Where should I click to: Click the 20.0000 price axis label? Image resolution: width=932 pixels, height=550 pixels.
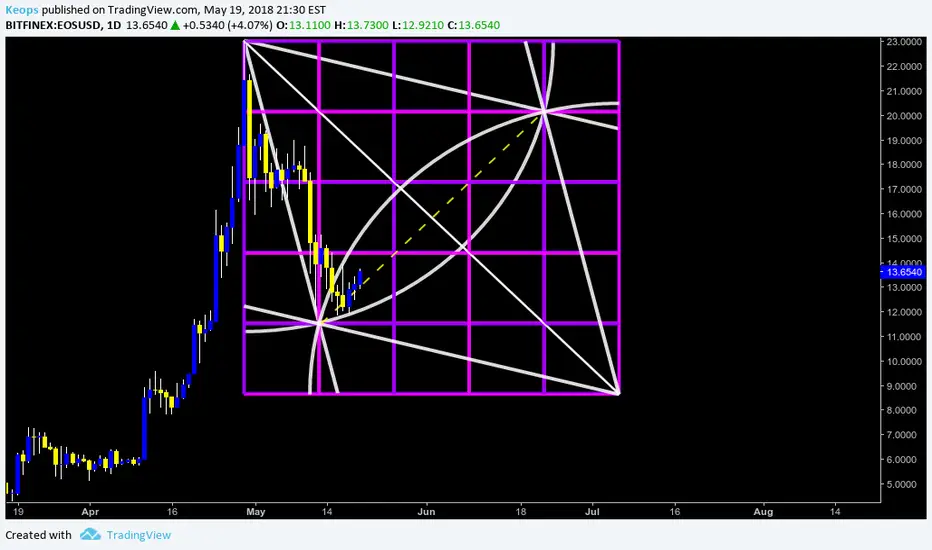coord(904,116)
